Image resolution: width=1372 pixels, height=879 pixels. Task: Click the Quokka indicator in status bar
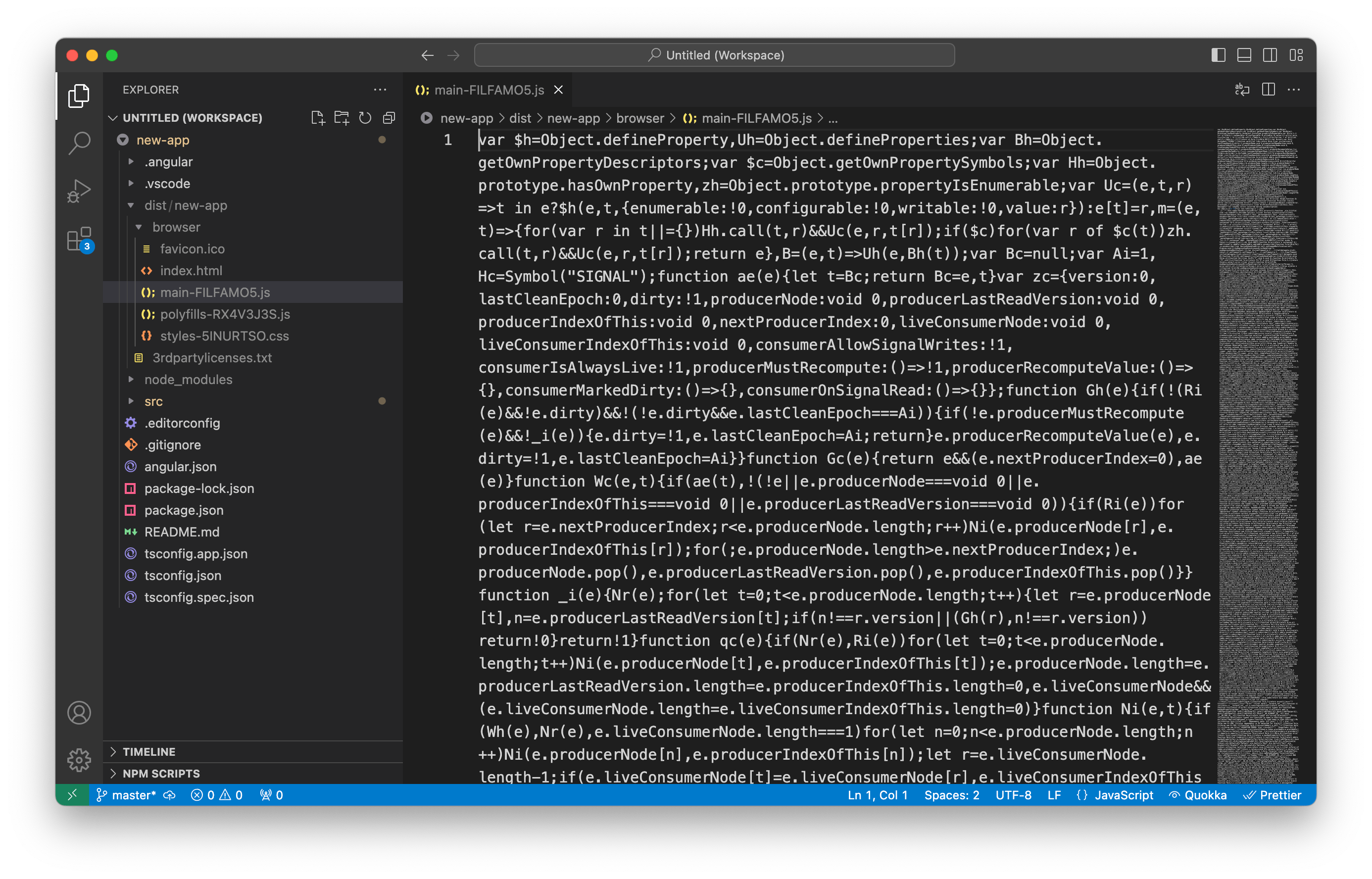click(x=1198, y=794)
